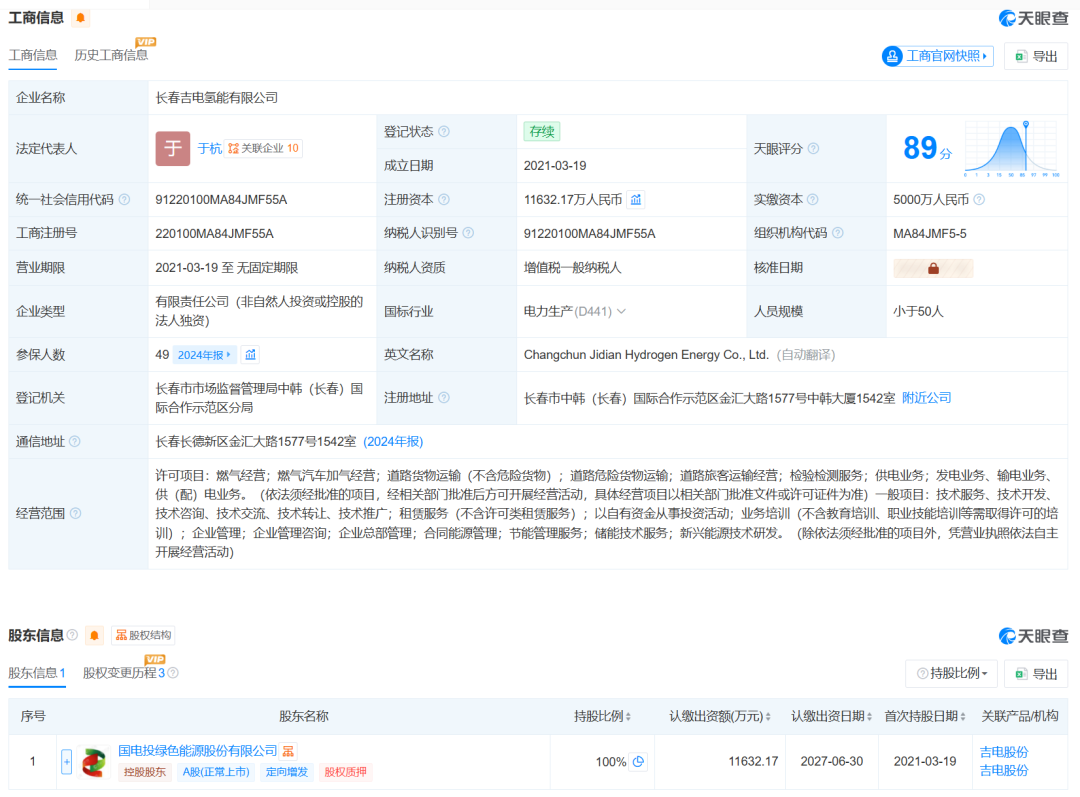Switch to 工商信息 tab
The height and width of the screenshot is (797, 1080).
[33, 55]
